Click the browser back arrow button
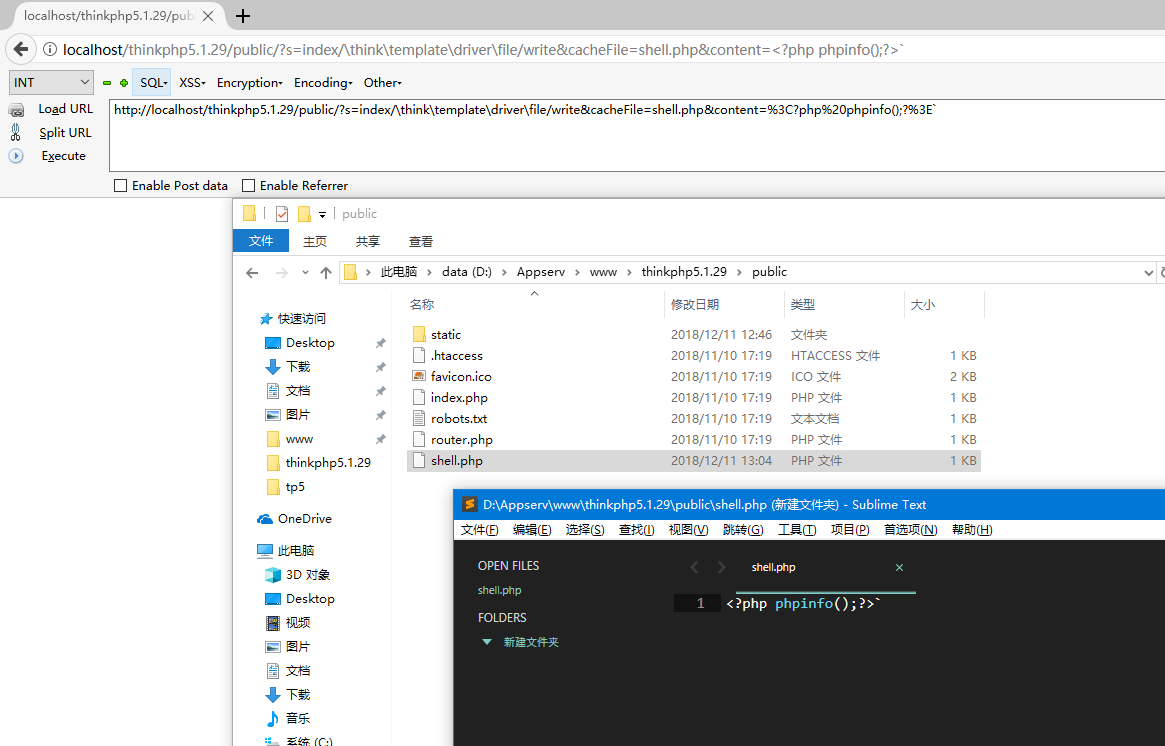This screenshot has width=1165, height=746. point(21,49)
